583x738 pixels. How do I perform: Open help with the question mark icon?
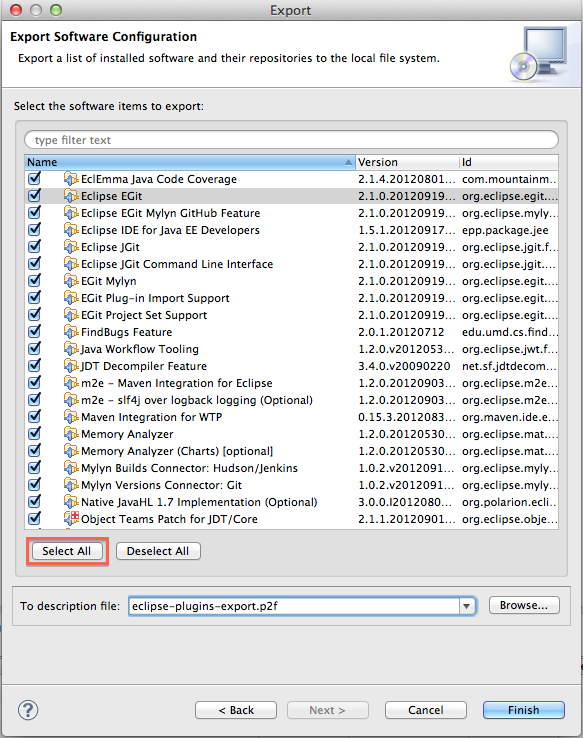[x=28, y=710]
